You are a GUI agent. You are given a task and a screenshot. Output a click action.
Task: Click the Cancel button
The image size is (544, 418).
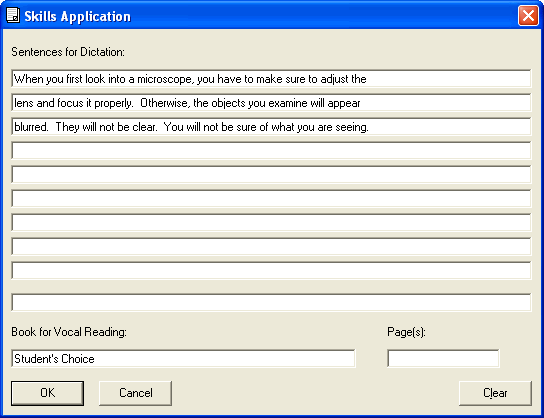point(135,393)
